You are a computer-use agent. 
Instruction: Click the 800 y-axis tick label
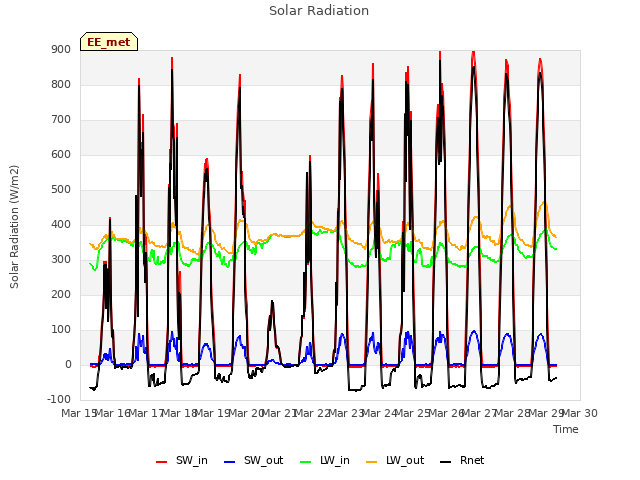[x=61, y=84]
